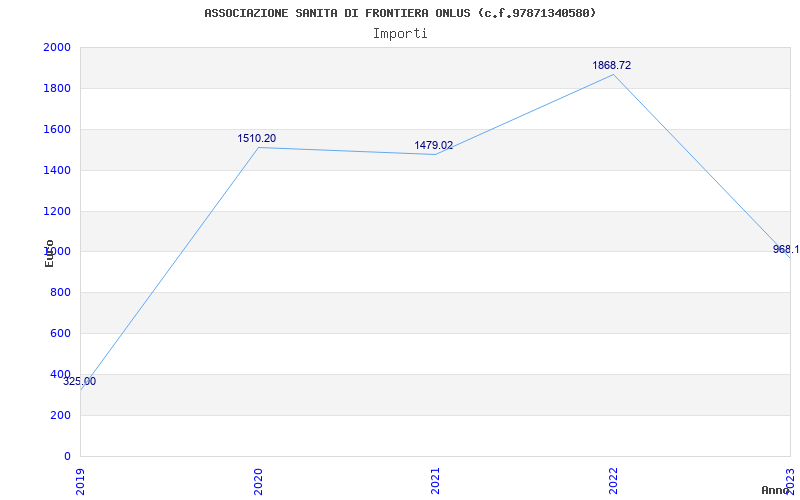This screenshot has width=800, height=500.
Task: Select the 1868.72 data label
Action: tap(611, 65)
